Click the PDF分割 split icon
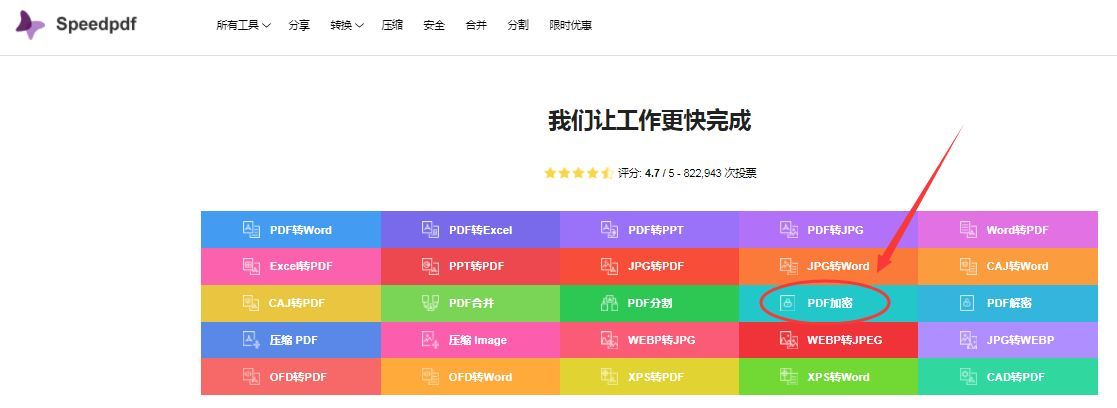This screenshot has width=1117, height=408. pos(609,303)
